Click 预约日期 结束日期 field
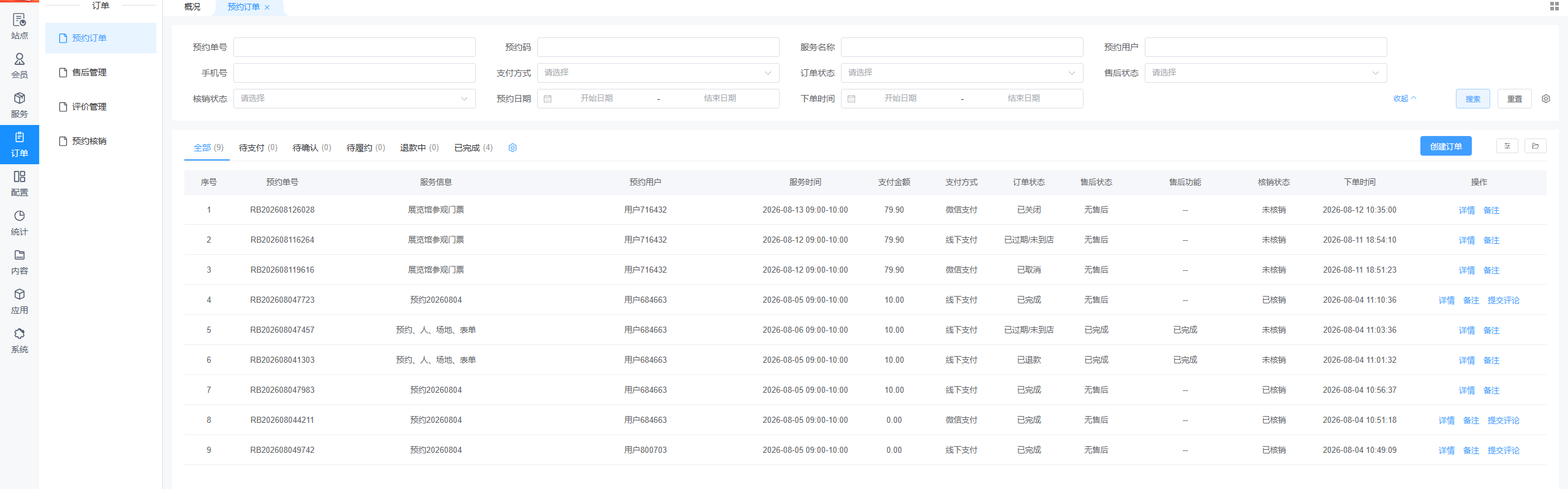The width and height of the screenshot is (1568, 489). [720, 99]
